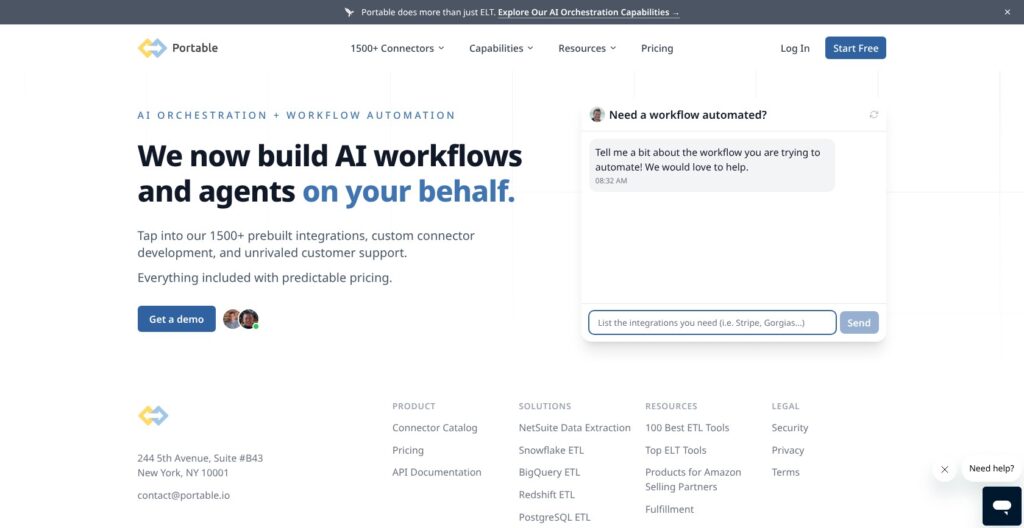Click the 244 5th Avenue address text
The width and height of the screenshot is (1024, 528).
[200, 465]
